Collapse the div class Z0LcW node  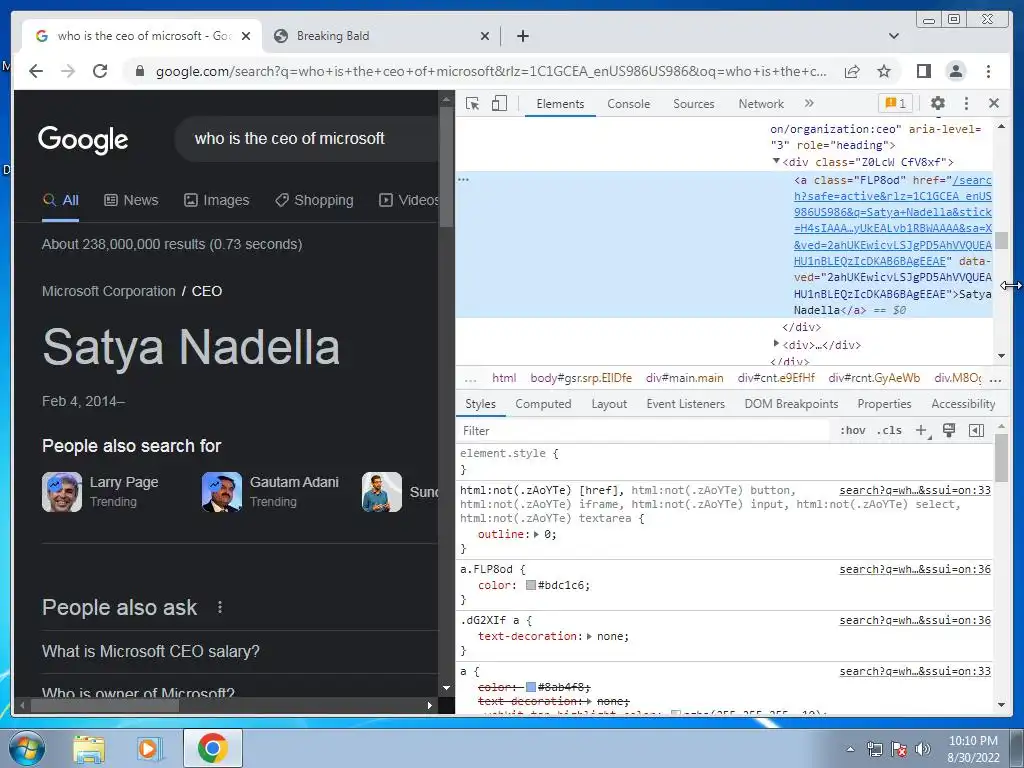pyautogui.click(x=776, y=161)
